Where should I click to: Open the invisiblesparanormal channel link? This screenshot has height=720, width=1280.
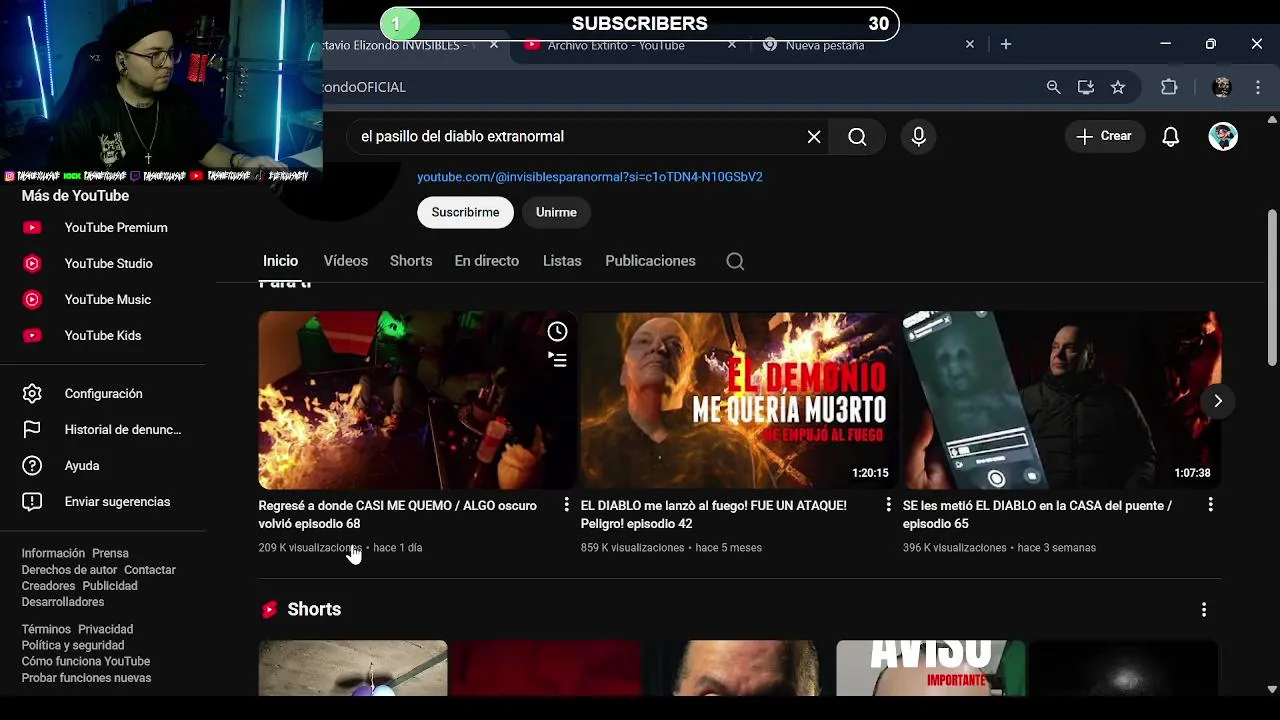[x=590, y=177]
